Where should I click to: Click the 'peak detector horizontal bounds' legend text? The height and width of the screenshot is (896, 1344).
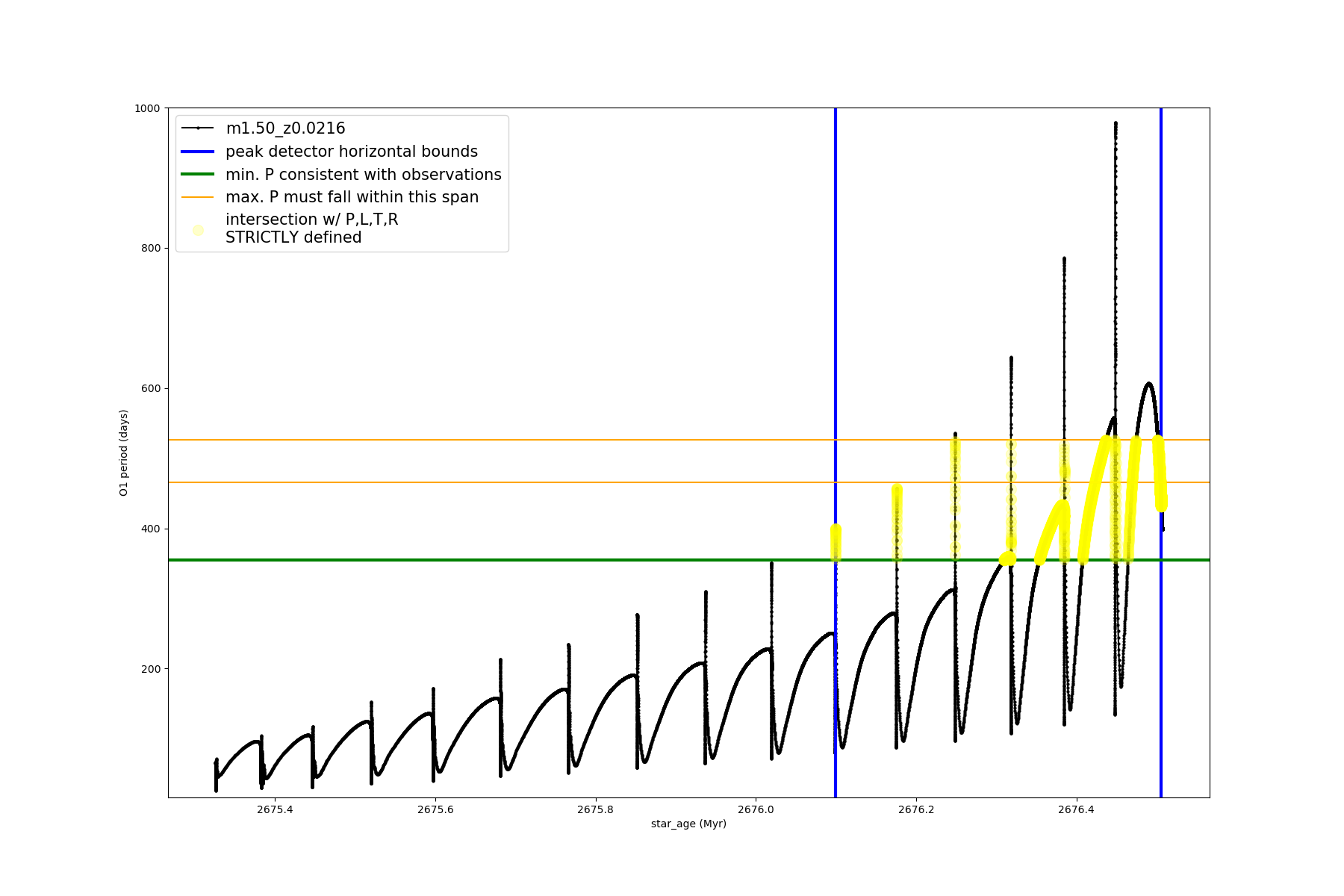click(351, 152)
